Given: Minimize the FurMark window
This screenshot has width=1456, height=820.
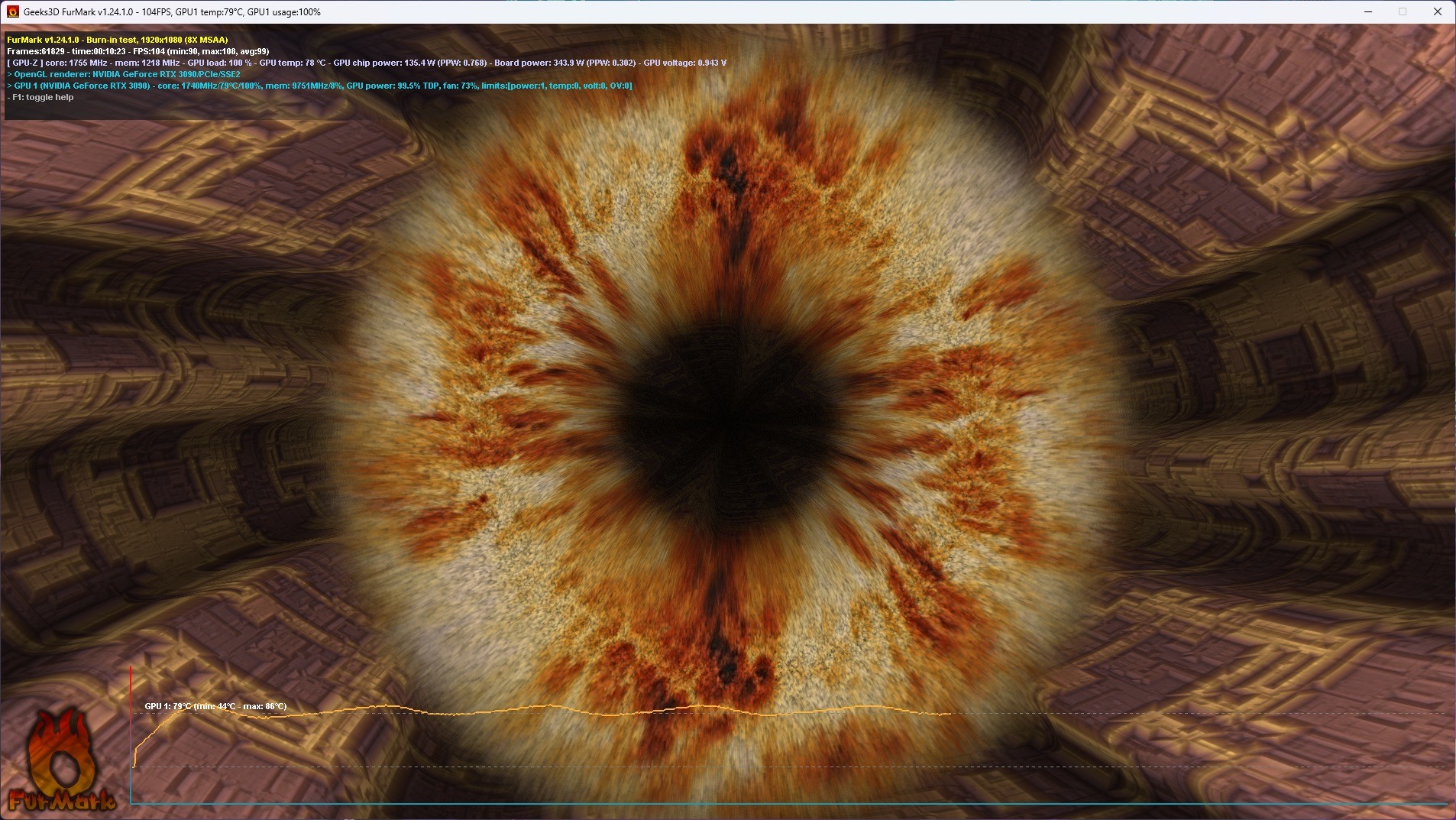Looking at the screenshot, I should (x=1368, y=11).
